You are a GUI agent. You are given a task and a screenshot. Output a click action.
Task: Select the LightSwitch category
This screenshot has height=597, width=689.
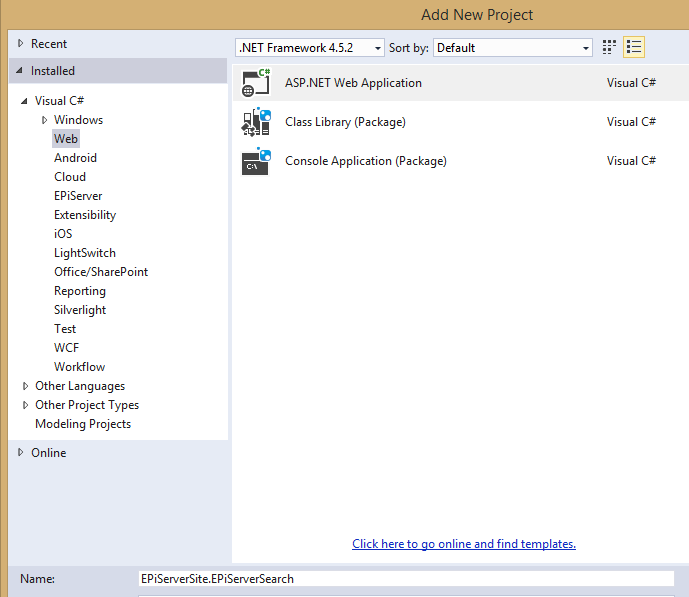click(x=85, y=253)
